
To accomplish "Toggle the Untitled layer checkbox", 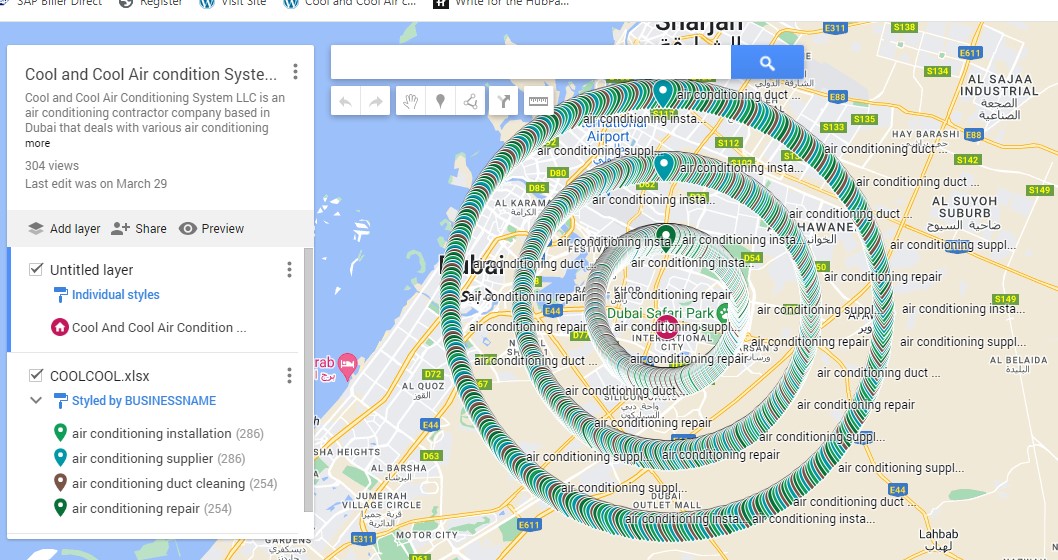I will 36,270.
